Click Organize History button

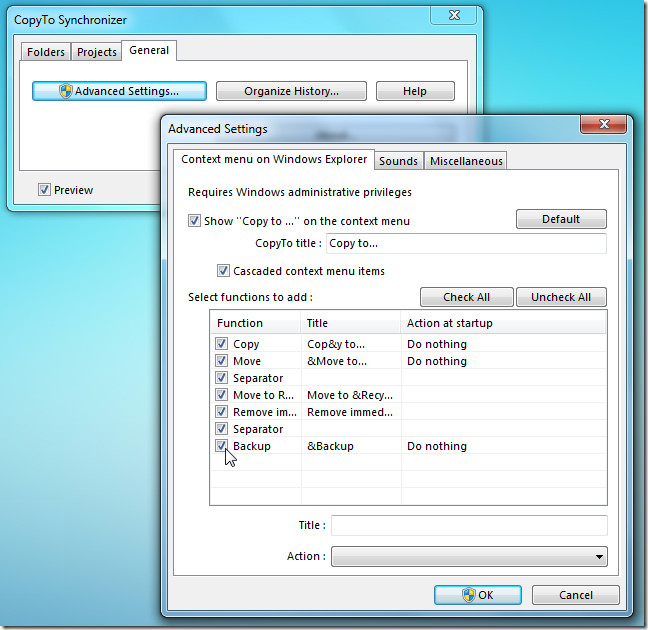coord(291,91)
